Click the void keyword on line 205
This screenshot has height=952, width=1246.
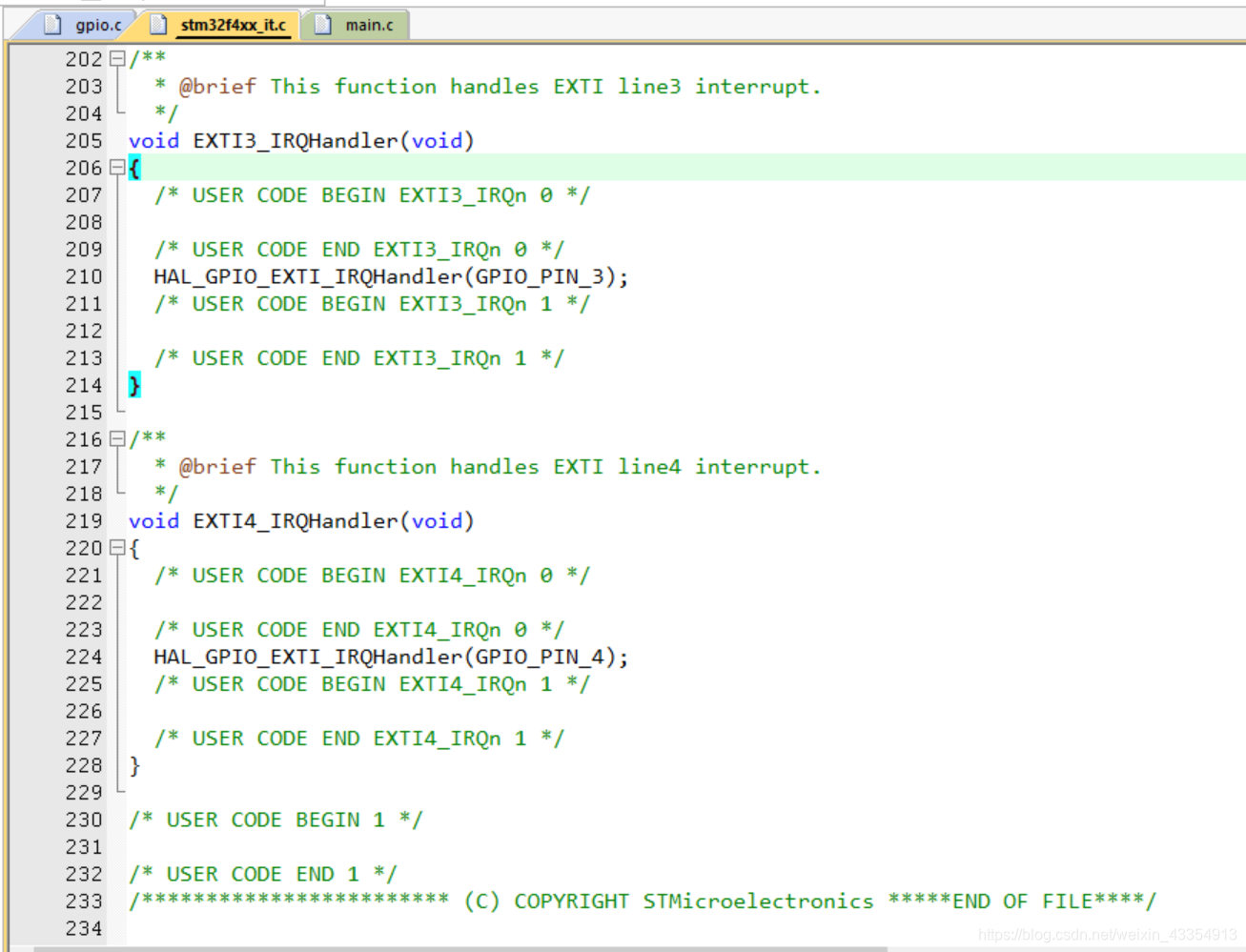(153, 141)
